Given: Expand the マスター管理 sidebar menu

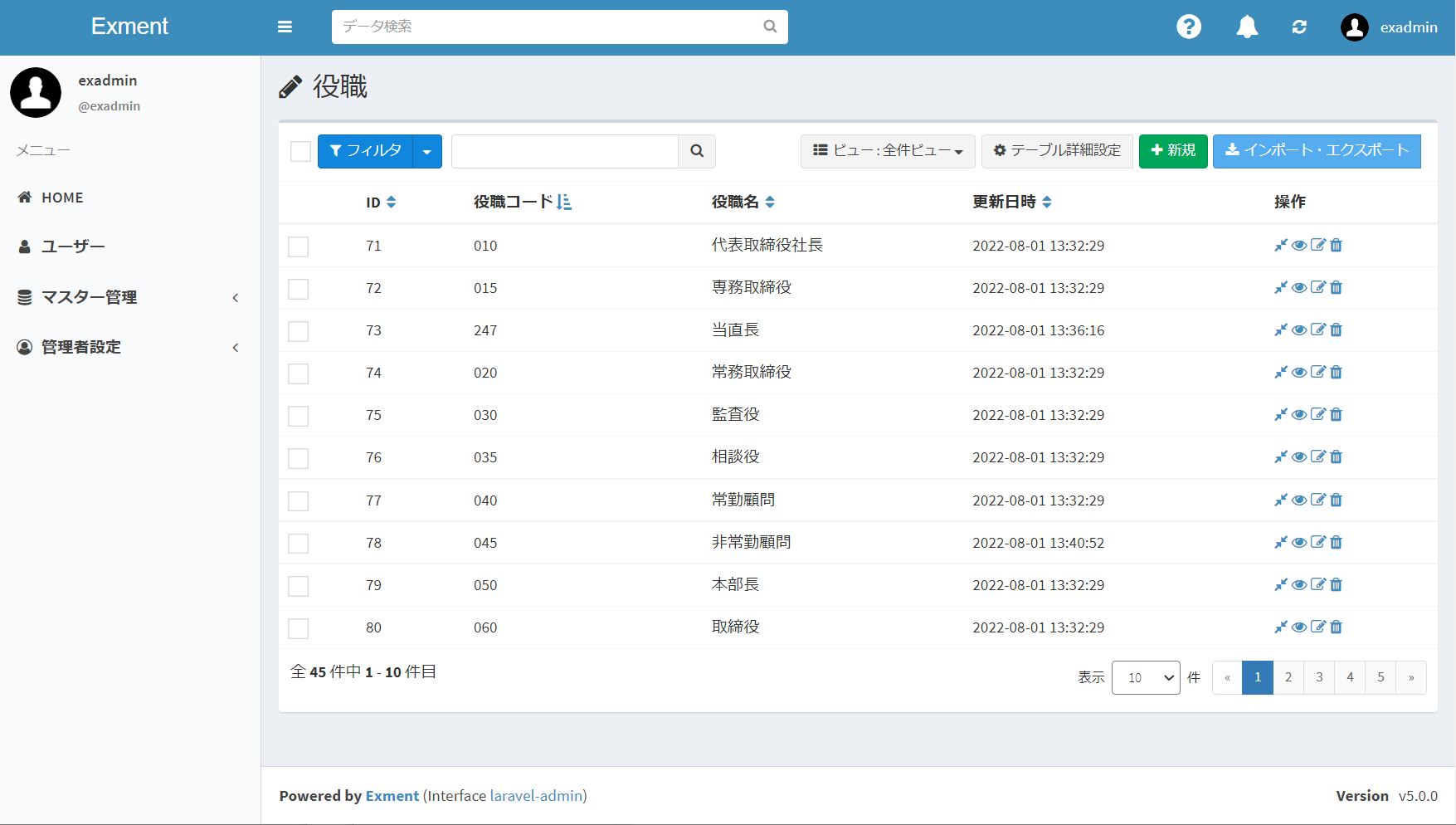Looking at the screenshot, I should coord(89,297).
